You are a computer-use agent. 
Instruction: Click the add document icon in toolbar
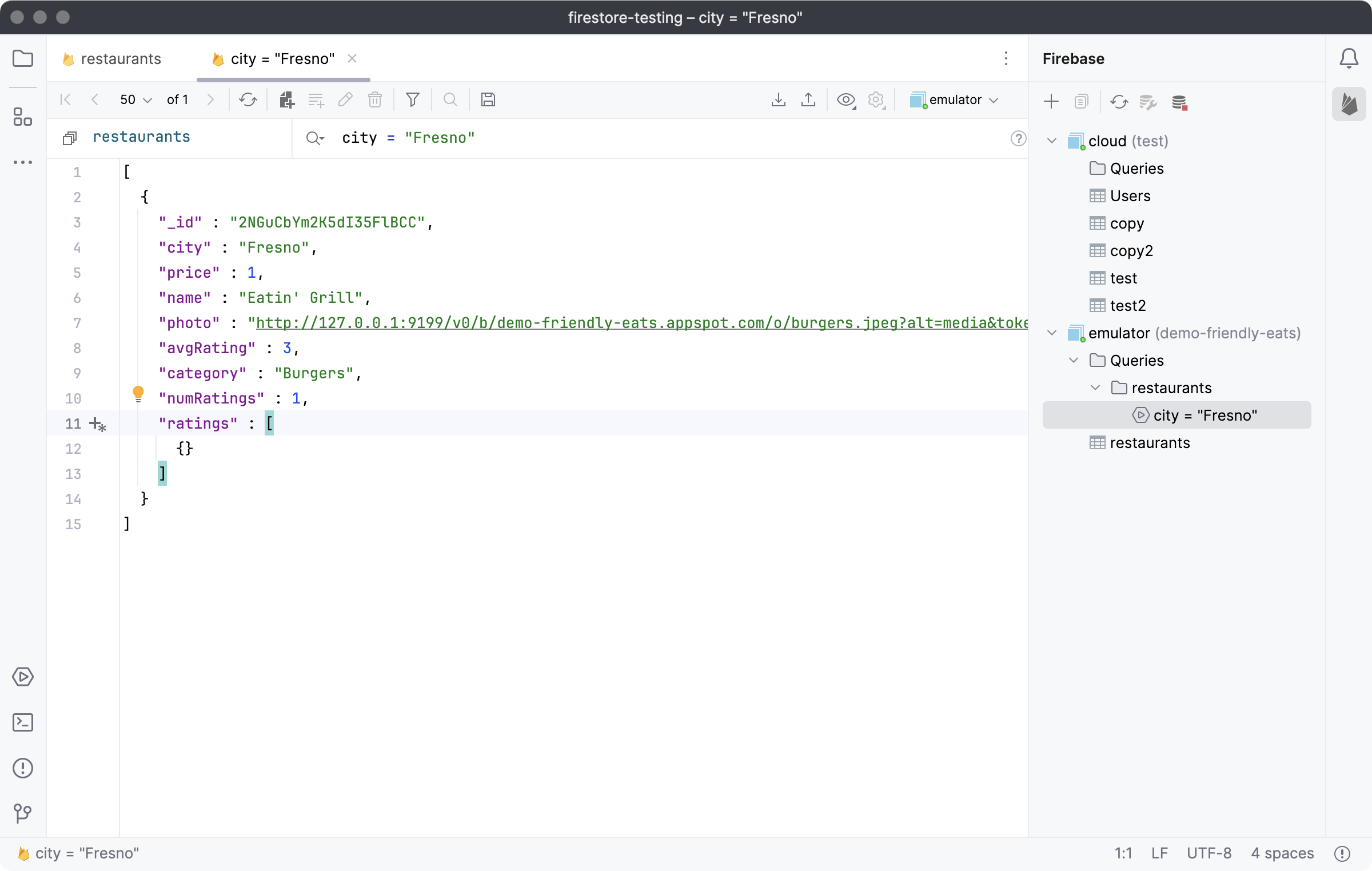286,99
